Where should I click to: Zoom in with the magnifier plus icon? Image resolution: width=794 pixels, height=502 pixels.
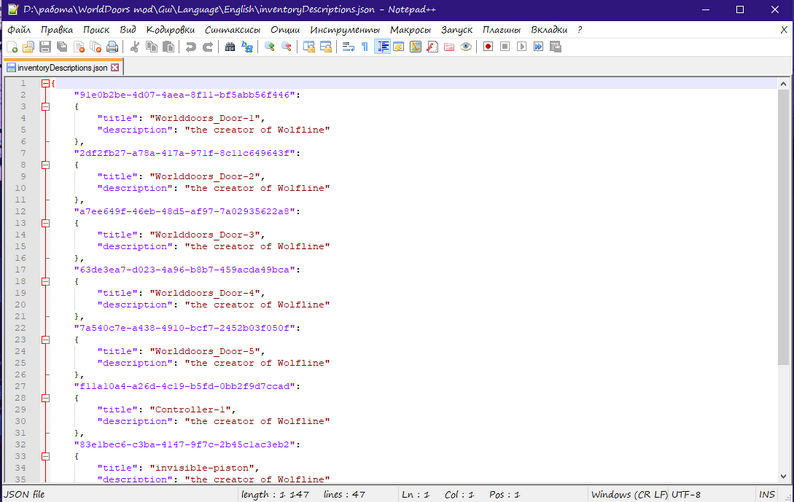point(269,47)
